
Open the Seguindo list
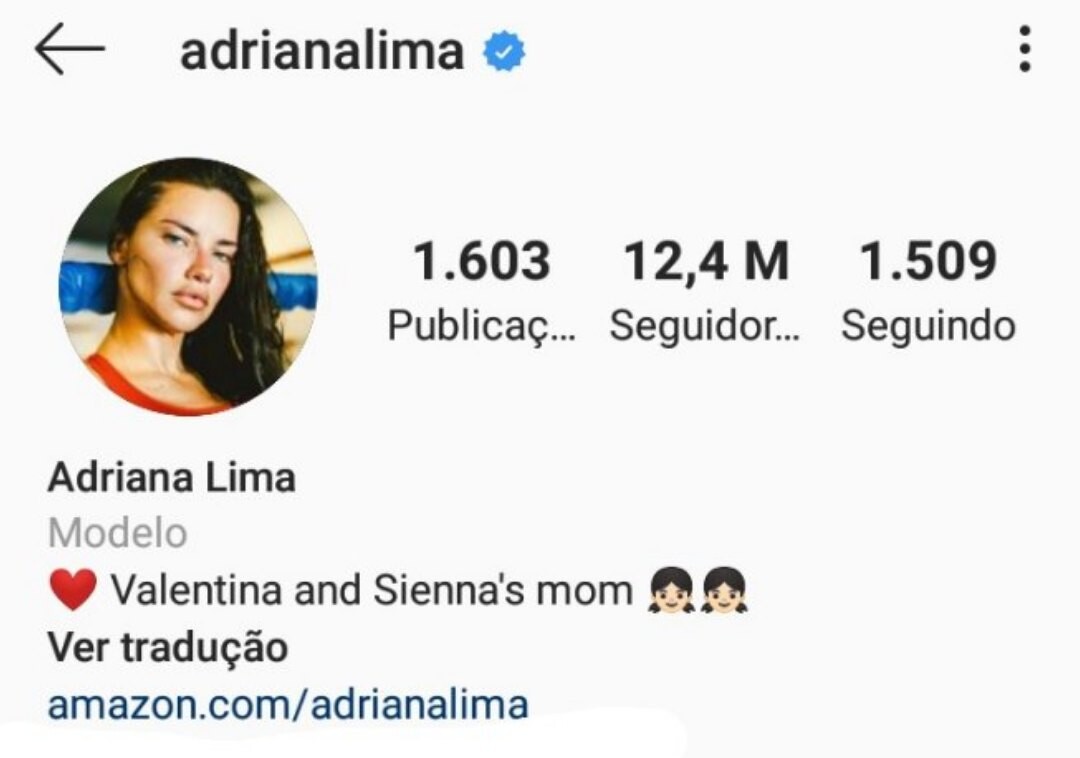point(928,326)
